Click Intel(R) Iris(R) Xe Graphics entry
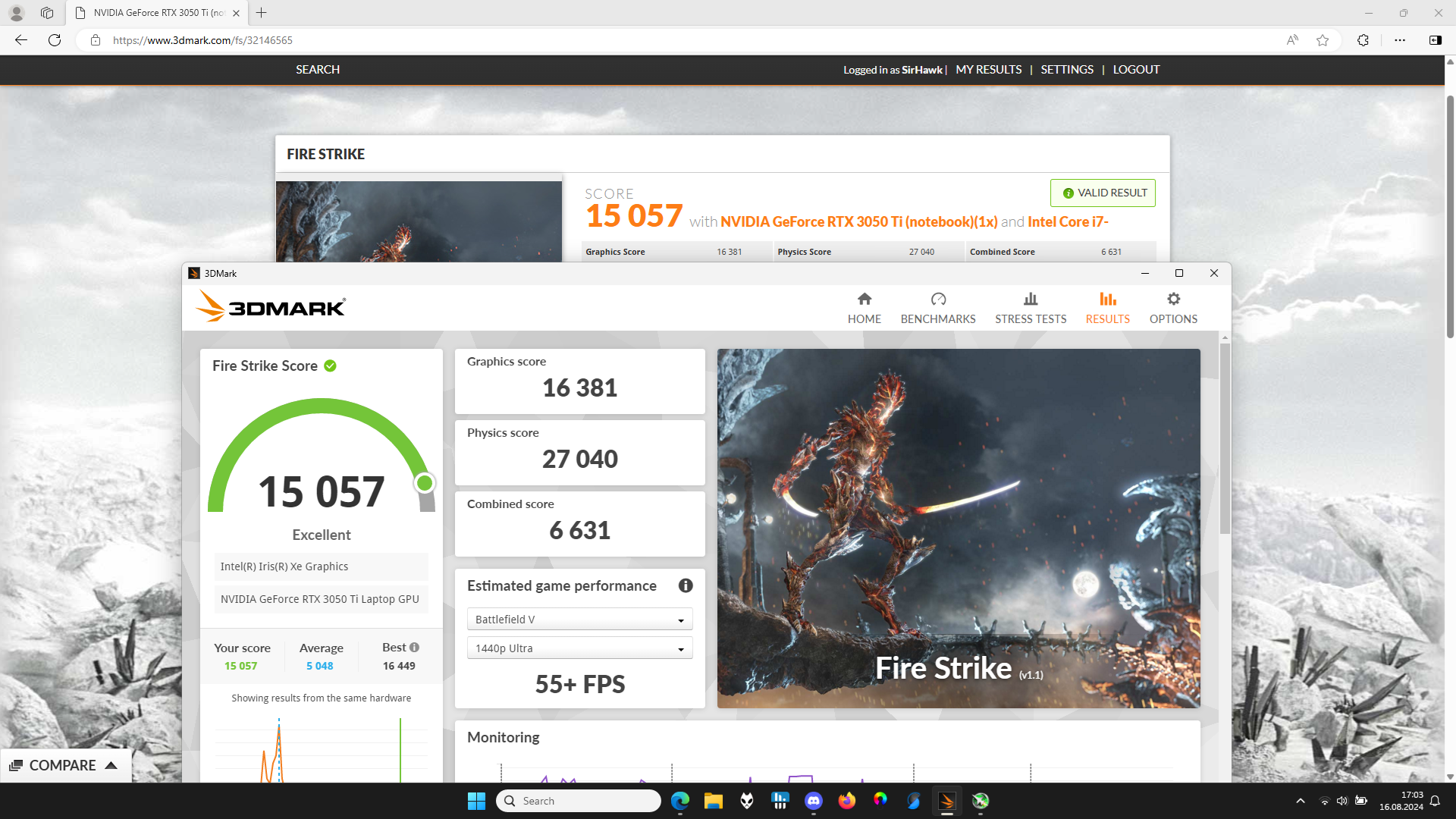The image size is (1456, 819). pos(322,566)
